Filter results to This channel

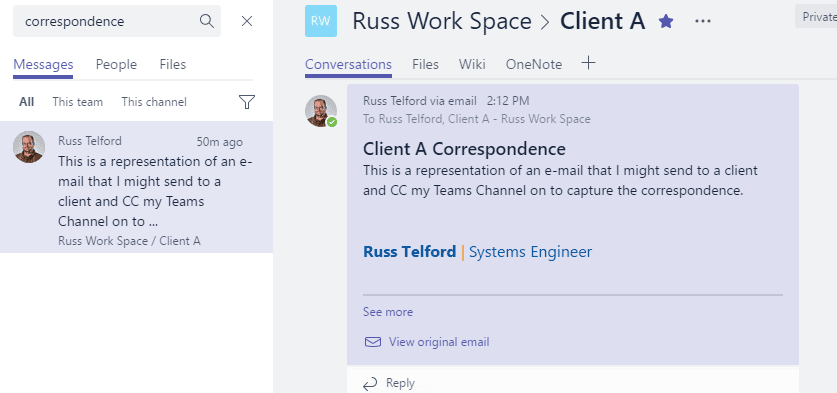pyautogui.click(x=154, y=101)
